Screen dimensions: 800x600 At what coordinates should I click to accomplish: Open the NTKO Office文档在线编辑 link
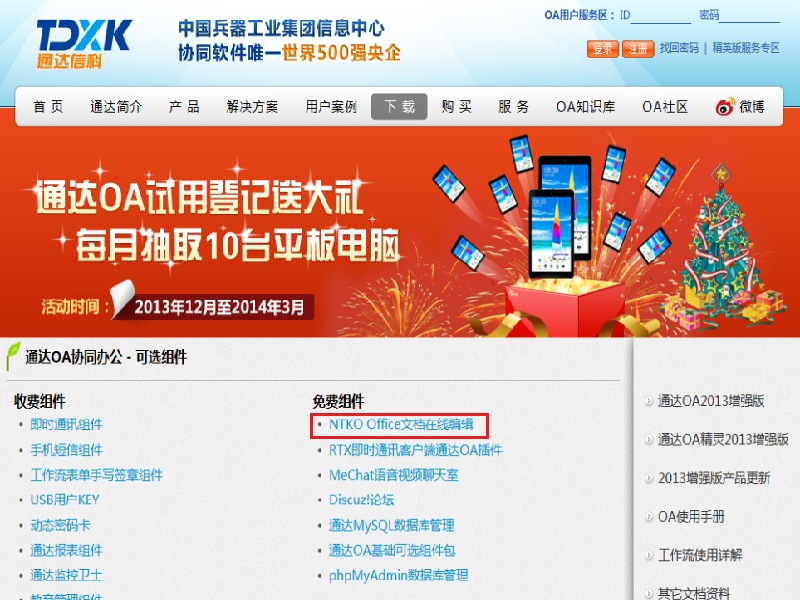(401, 424)
